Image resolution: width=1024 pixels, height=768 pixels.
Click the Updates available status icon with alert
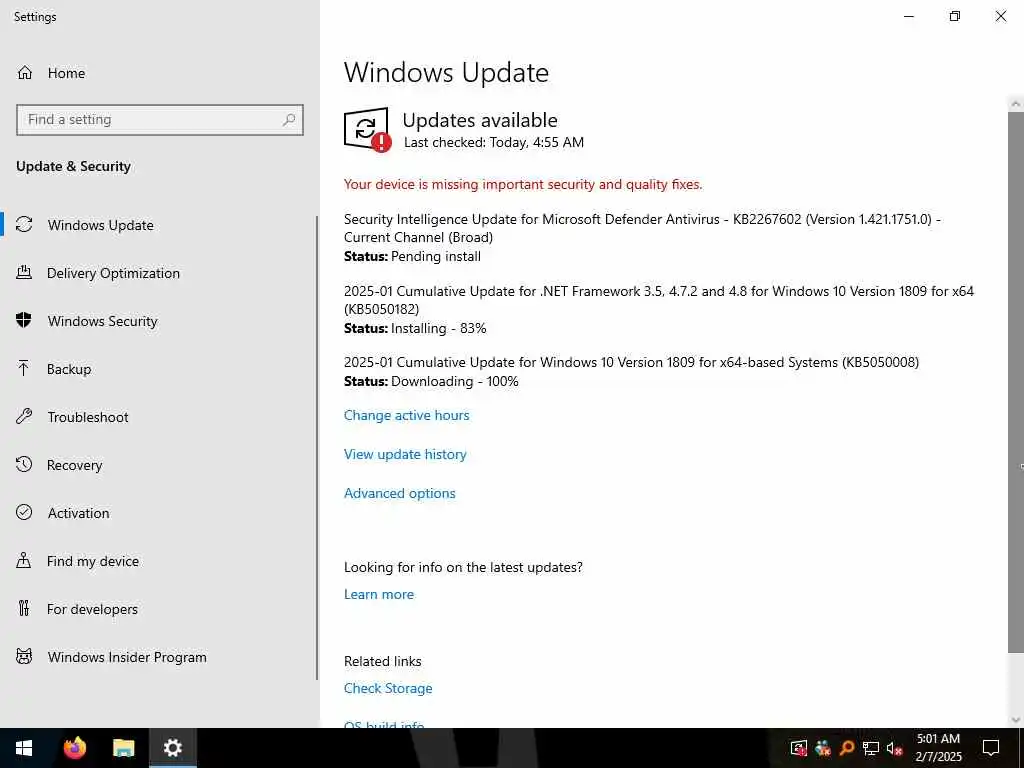click(367, 129)
